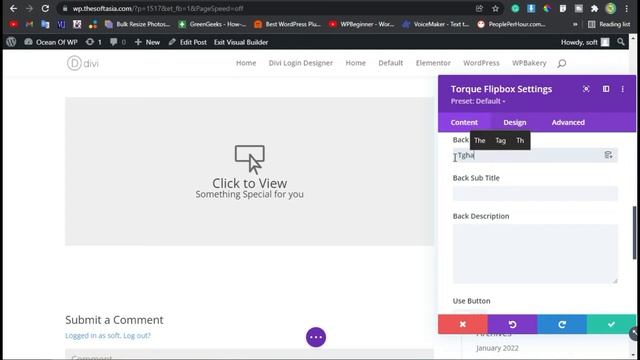Click the Back Description text area
The height and width of the screenshot is (360, 640).
[535, 254]
